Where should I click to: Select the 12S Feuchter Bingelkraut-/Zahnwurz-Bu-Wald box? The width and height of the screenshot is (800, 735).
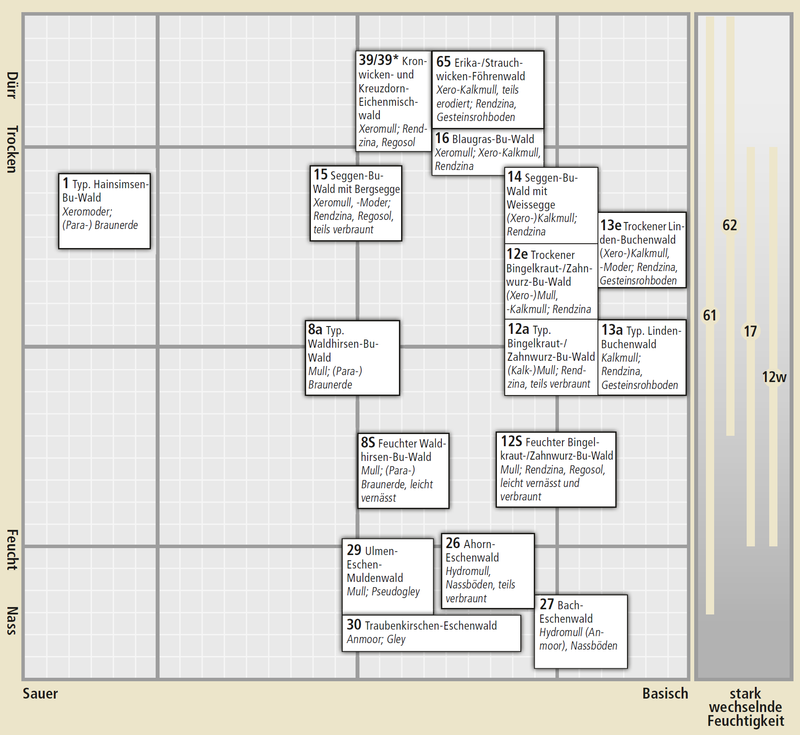click(x=555, y=469)
